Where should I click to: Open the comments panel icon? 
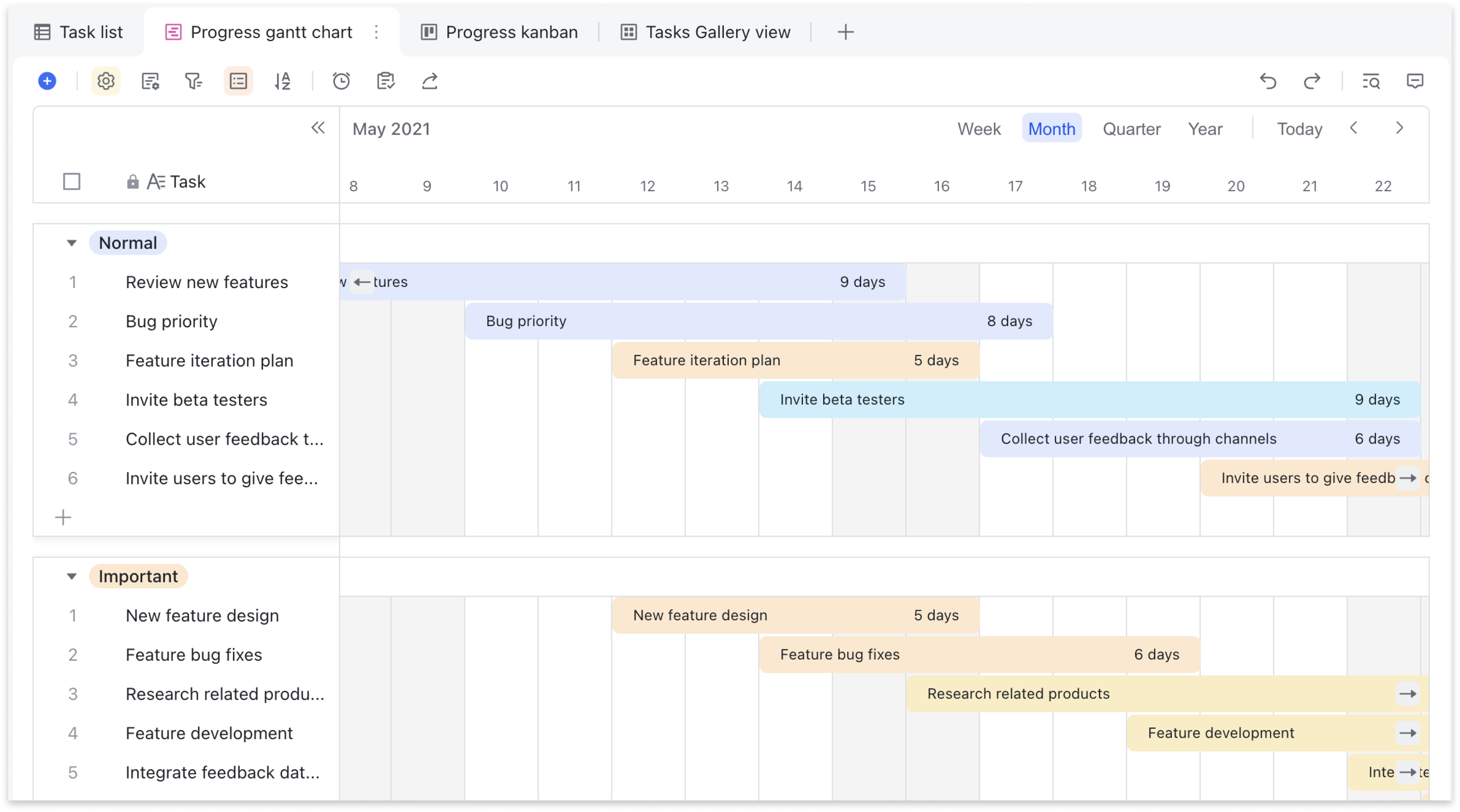(1415, 81)
